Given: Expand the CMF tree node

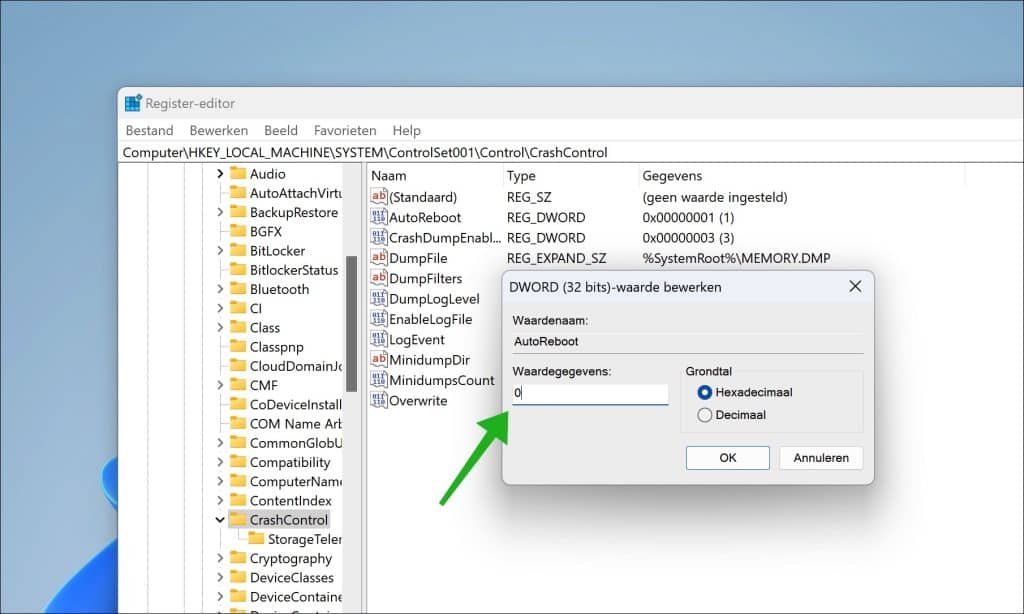Looking at the screenshot, I should pos(220,385).
